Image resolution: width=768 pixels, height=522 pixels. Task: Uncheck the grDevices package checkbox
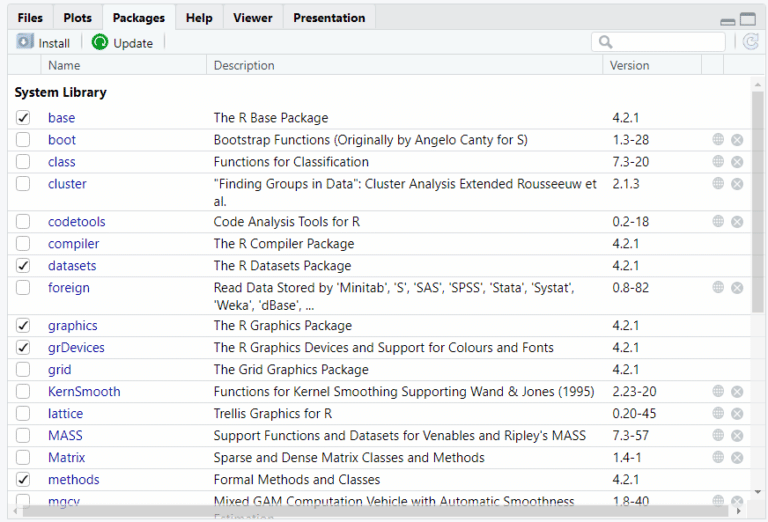point(23,348)
